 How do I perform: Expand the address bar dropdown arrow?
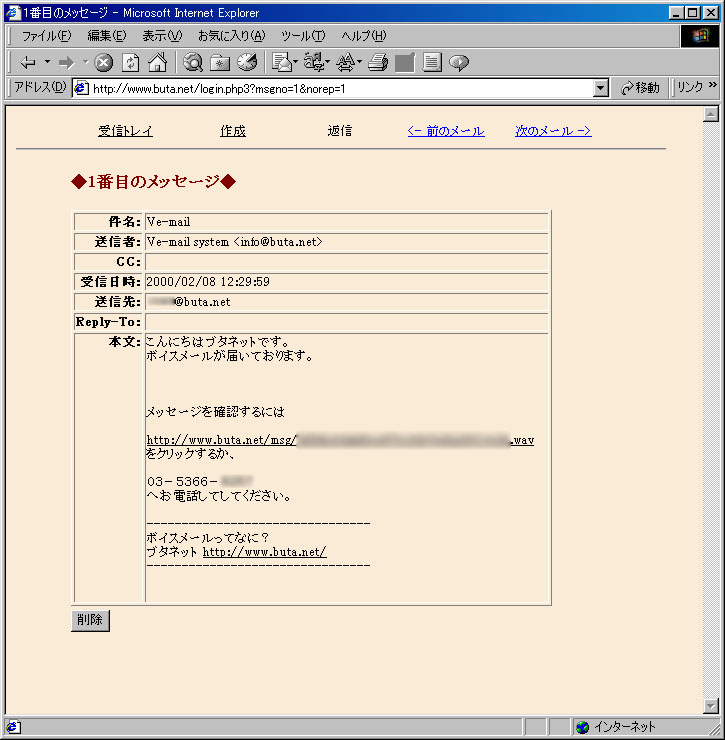pyautogui.click(x=600, y=88)
